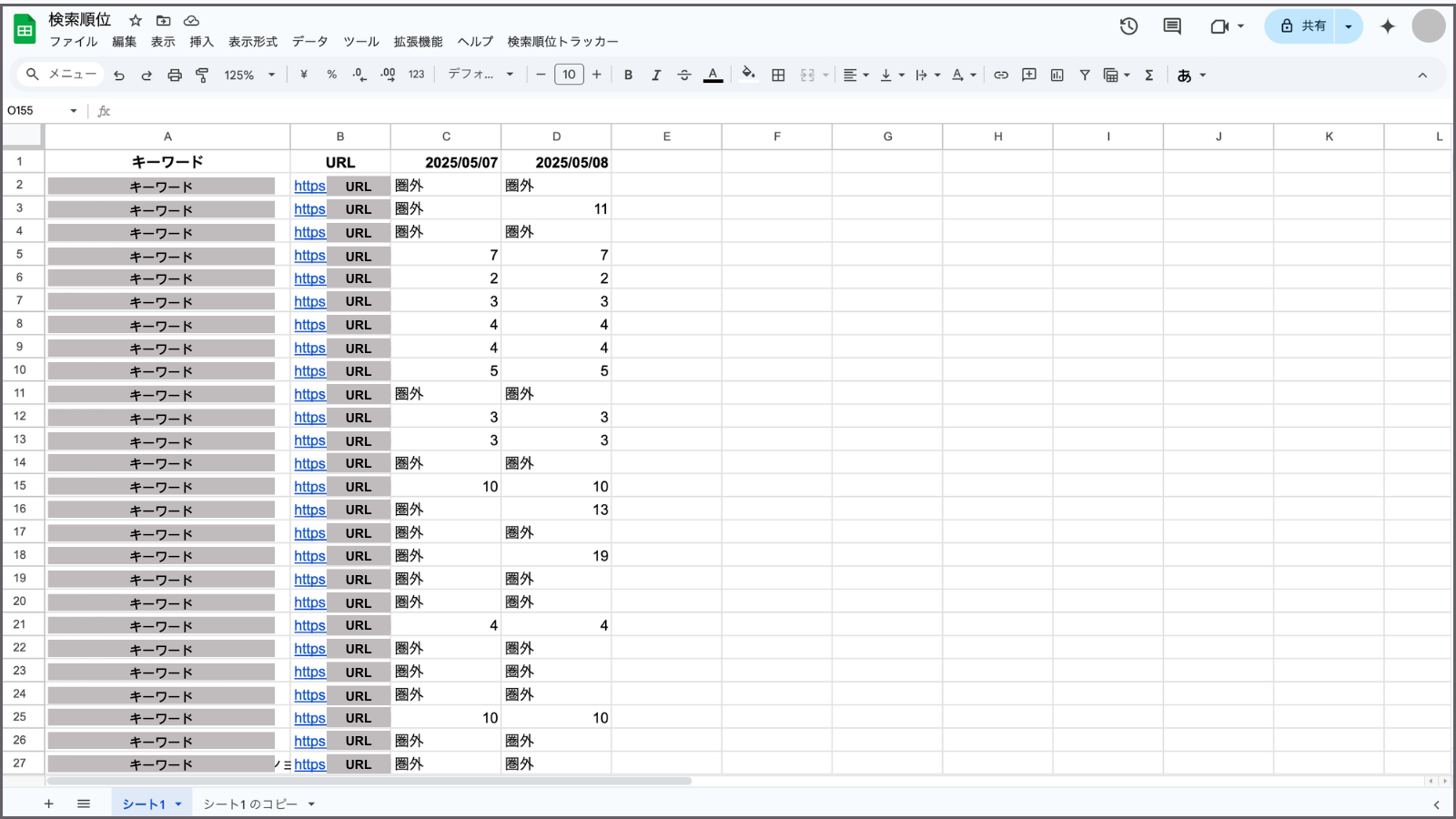The height and width of the screenshot is (819, 1456).
Task: Insert a link with chain icon
Action: [1001, 75]
